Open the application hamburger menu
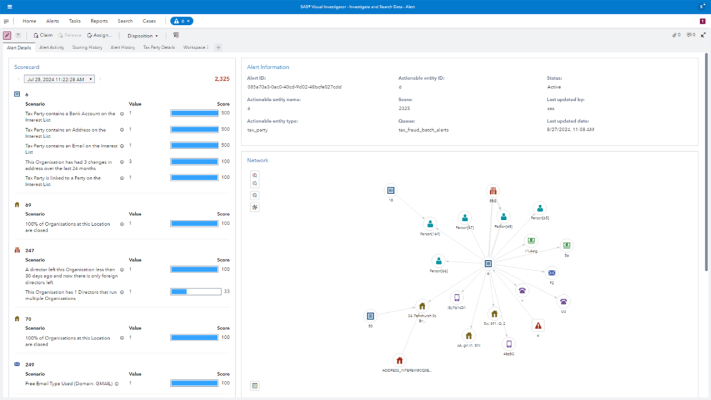Viewport: 711px width, 400px height. 6,21
